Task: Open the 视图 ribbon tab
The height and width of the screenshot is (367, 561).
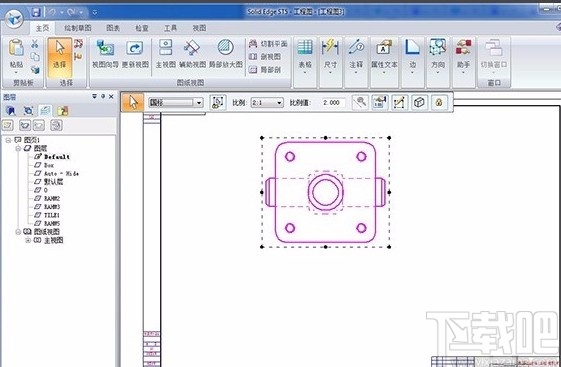Action: tap(199, 28)
